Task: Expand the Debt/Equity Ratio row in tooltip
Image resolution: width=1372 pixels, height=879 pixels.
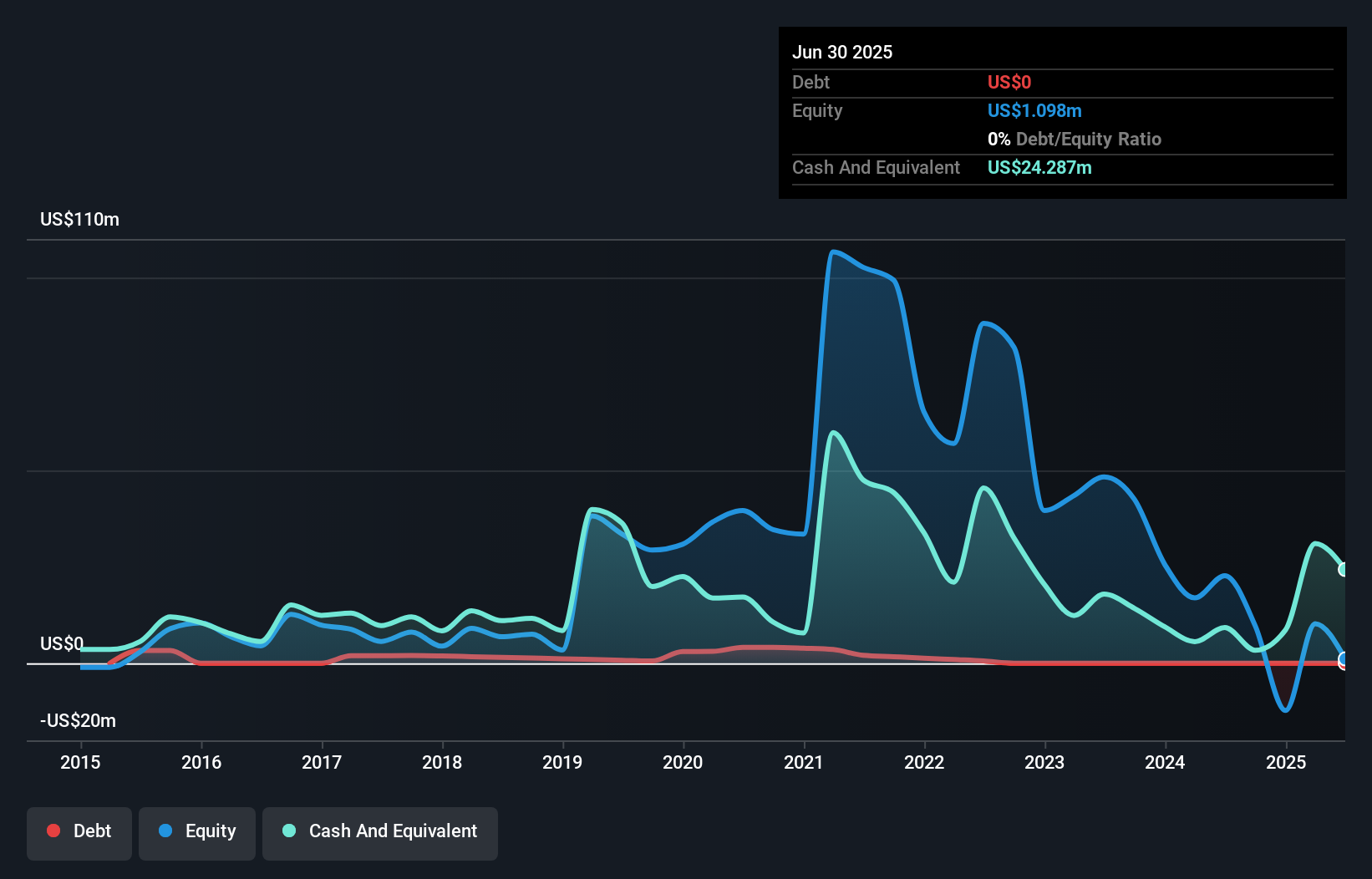Action: (1075, 139)
